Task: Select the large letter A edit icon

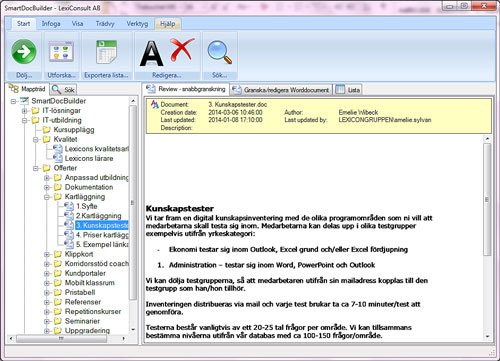Action: pos(151,53)
